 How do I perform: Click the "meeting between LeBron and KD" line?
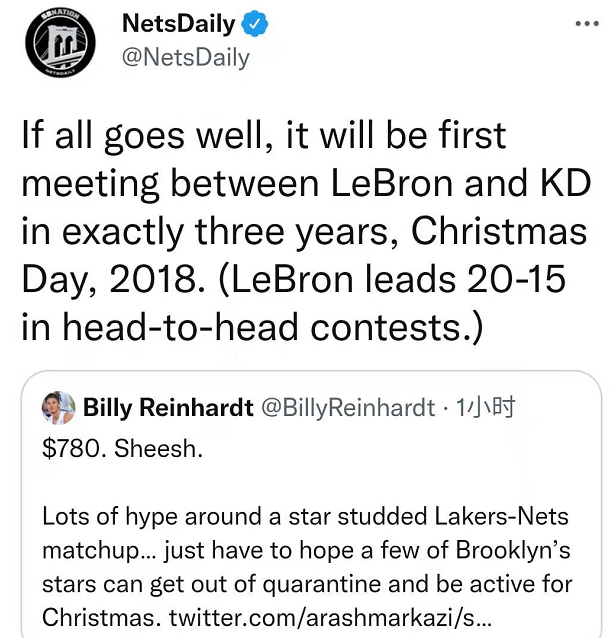coord(306,184)
